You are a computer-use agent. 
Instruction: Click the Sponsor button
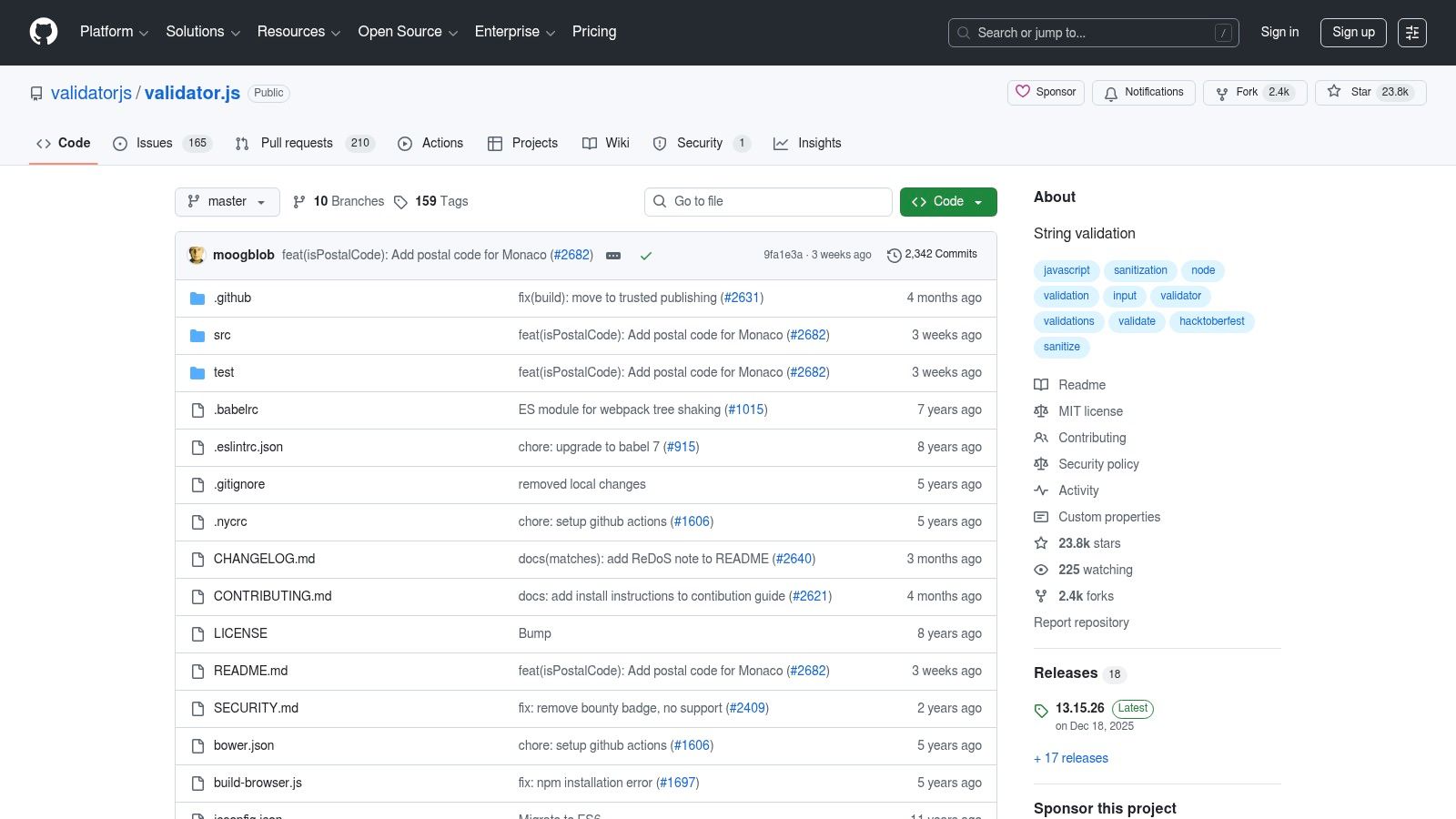pyautogui.click(x=1046, y=92)
